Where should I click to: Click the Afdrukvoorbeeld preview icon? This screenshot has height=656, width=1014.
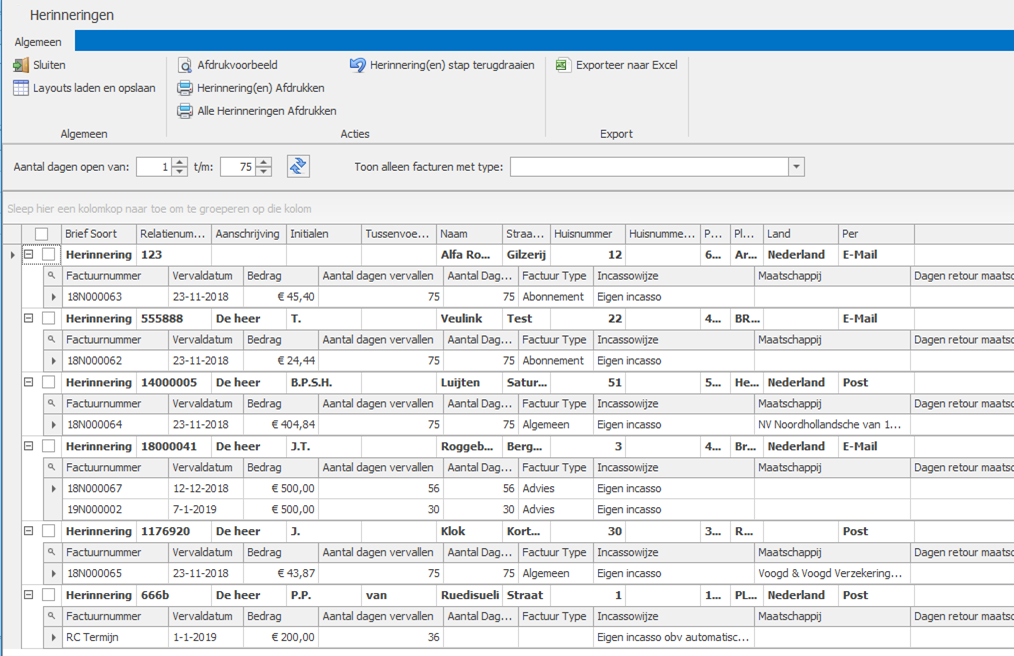185,65
